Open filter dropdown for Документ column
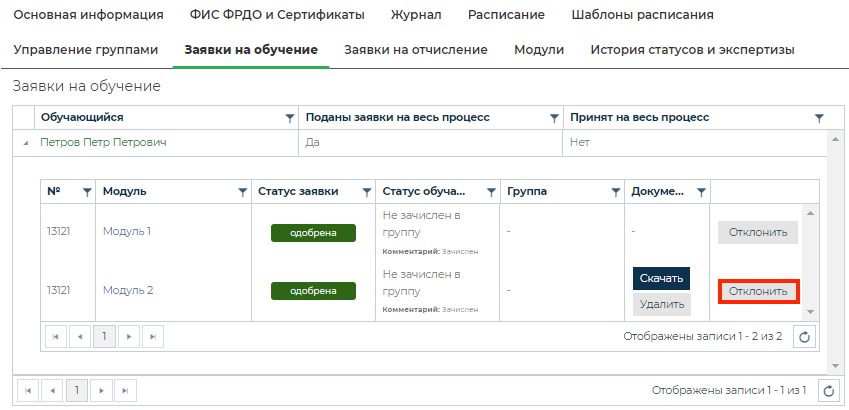This screenshot has width=849, height=410. 701,192
